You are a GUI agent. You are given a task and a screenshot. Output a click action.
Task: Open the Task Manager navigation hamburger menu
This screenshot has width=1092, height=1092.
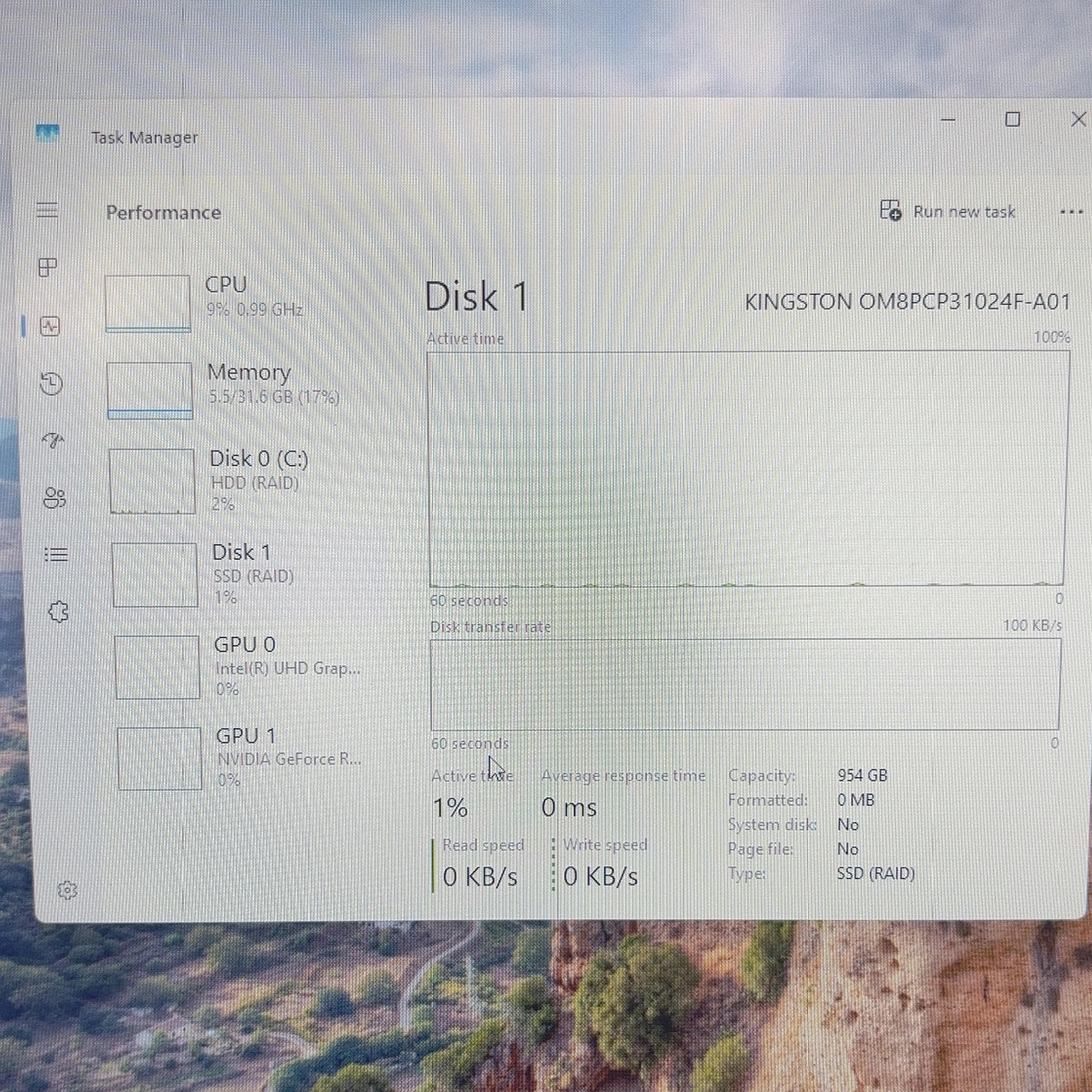[47, 210]
